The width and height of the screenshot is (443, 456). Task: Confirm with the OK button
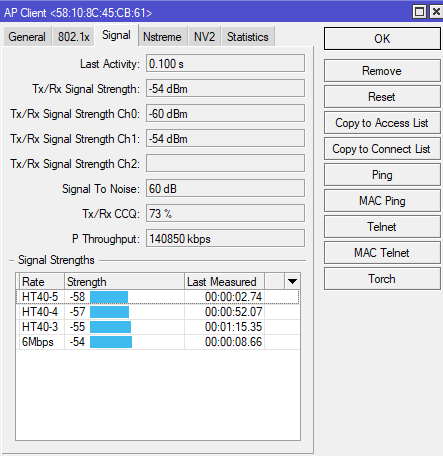tap(382, 39)
